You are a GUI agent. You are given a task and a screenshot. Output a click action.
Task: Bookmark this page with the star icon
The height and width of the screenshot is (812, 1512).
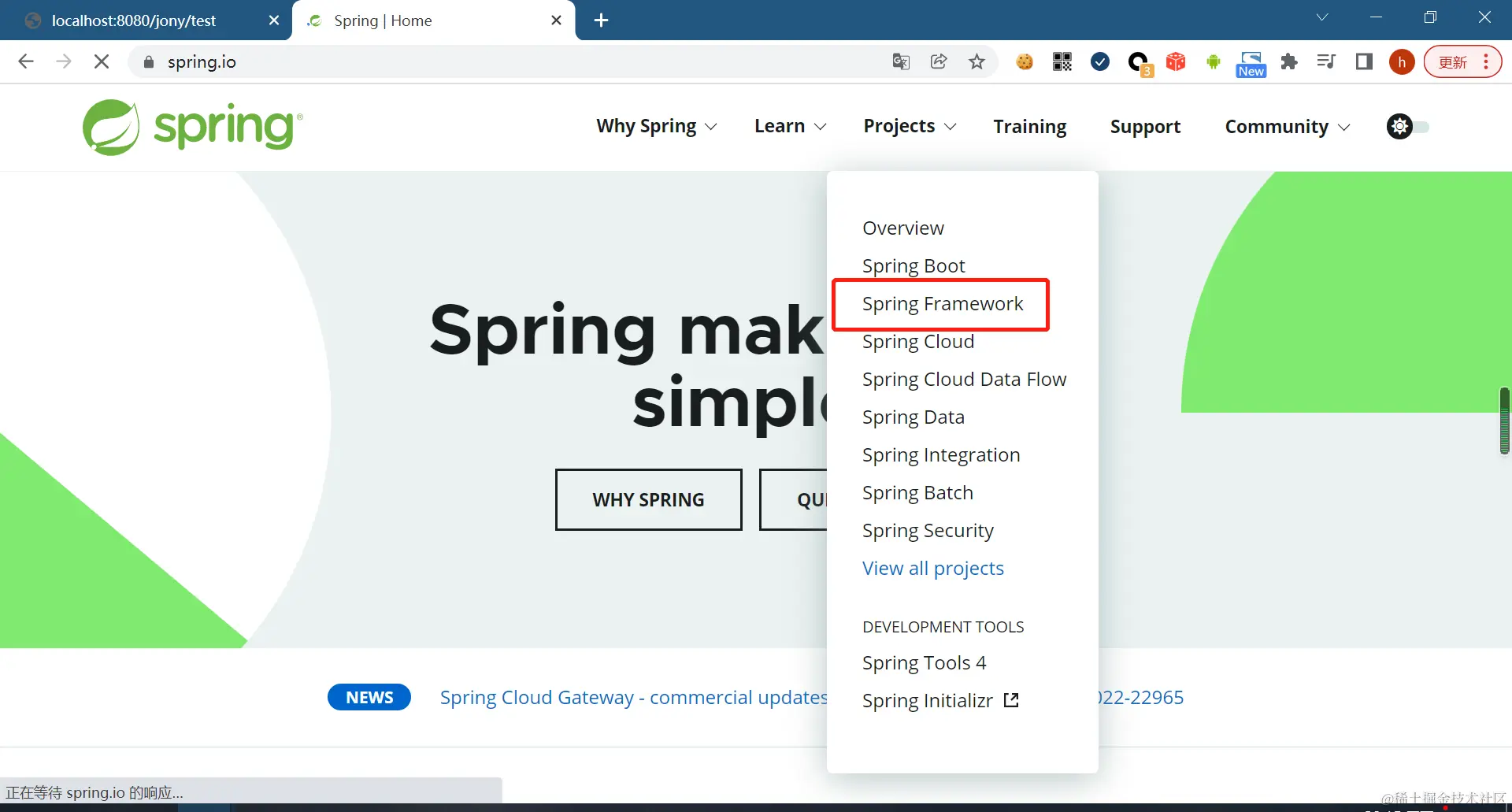pos(976,61)
